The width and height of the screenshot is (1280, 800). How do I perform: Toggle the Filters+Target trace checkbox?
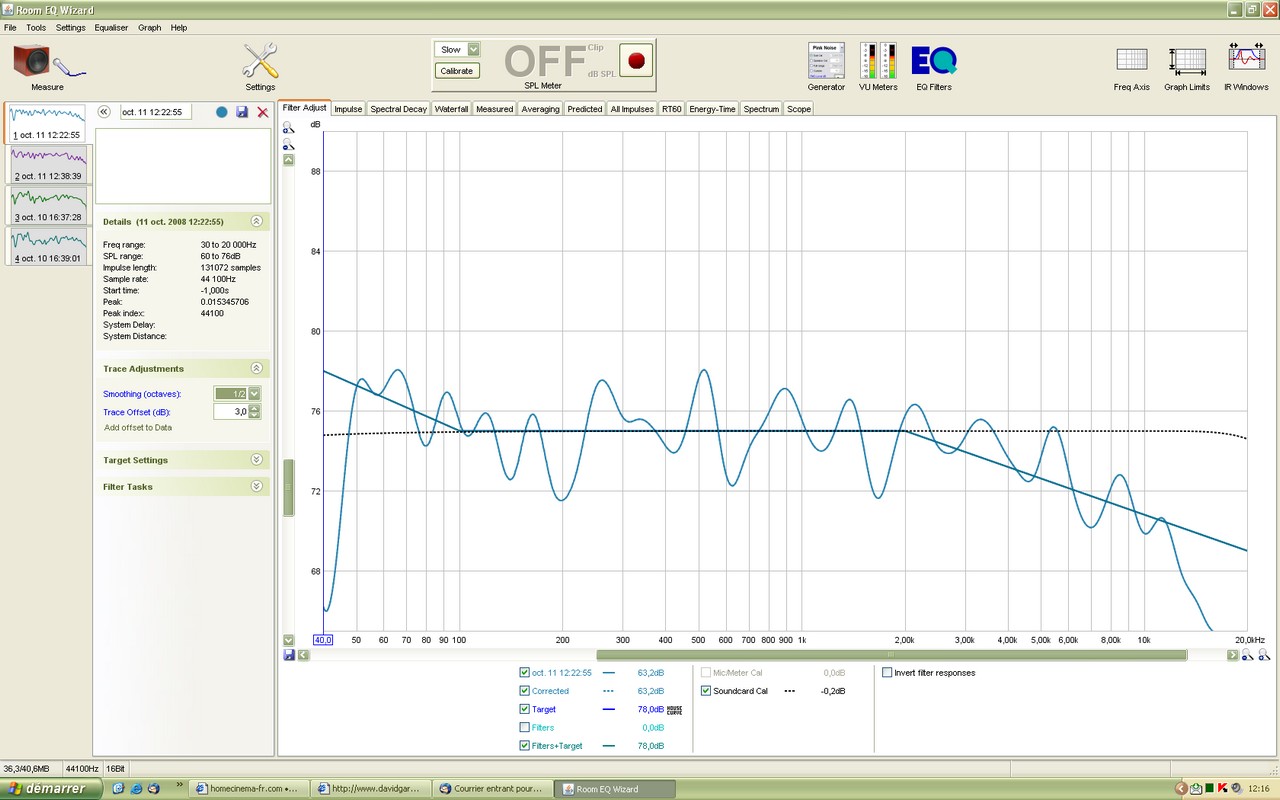(x=525, y=746)
